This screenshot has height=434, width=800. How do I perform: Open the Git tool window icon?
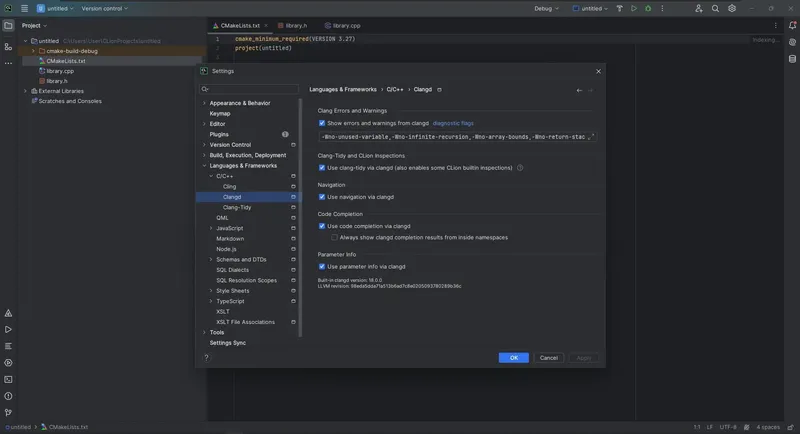point(8,412)
